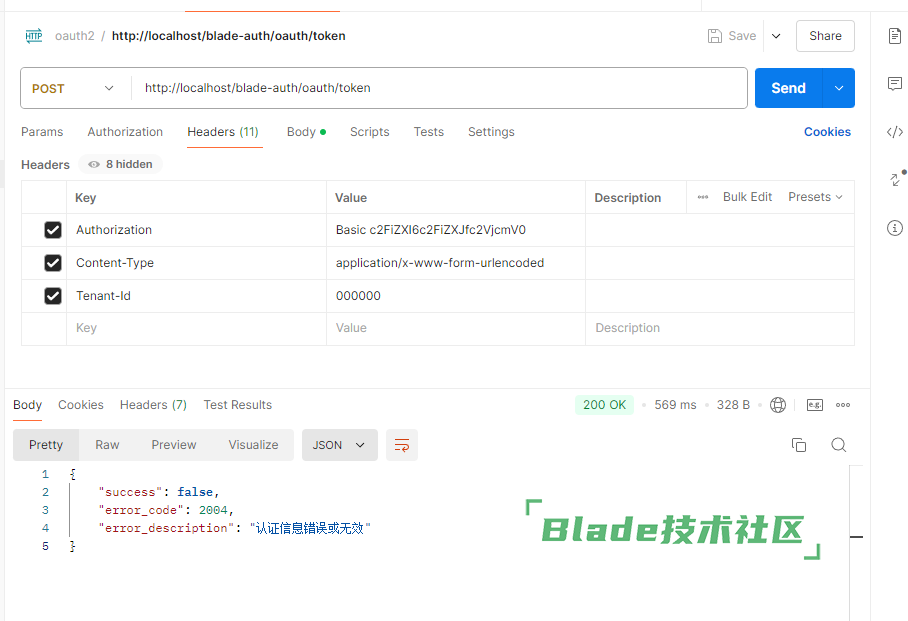Toggle the word wrap icon in response
This screenshot has width=908, height=621.
click(402, 445)
